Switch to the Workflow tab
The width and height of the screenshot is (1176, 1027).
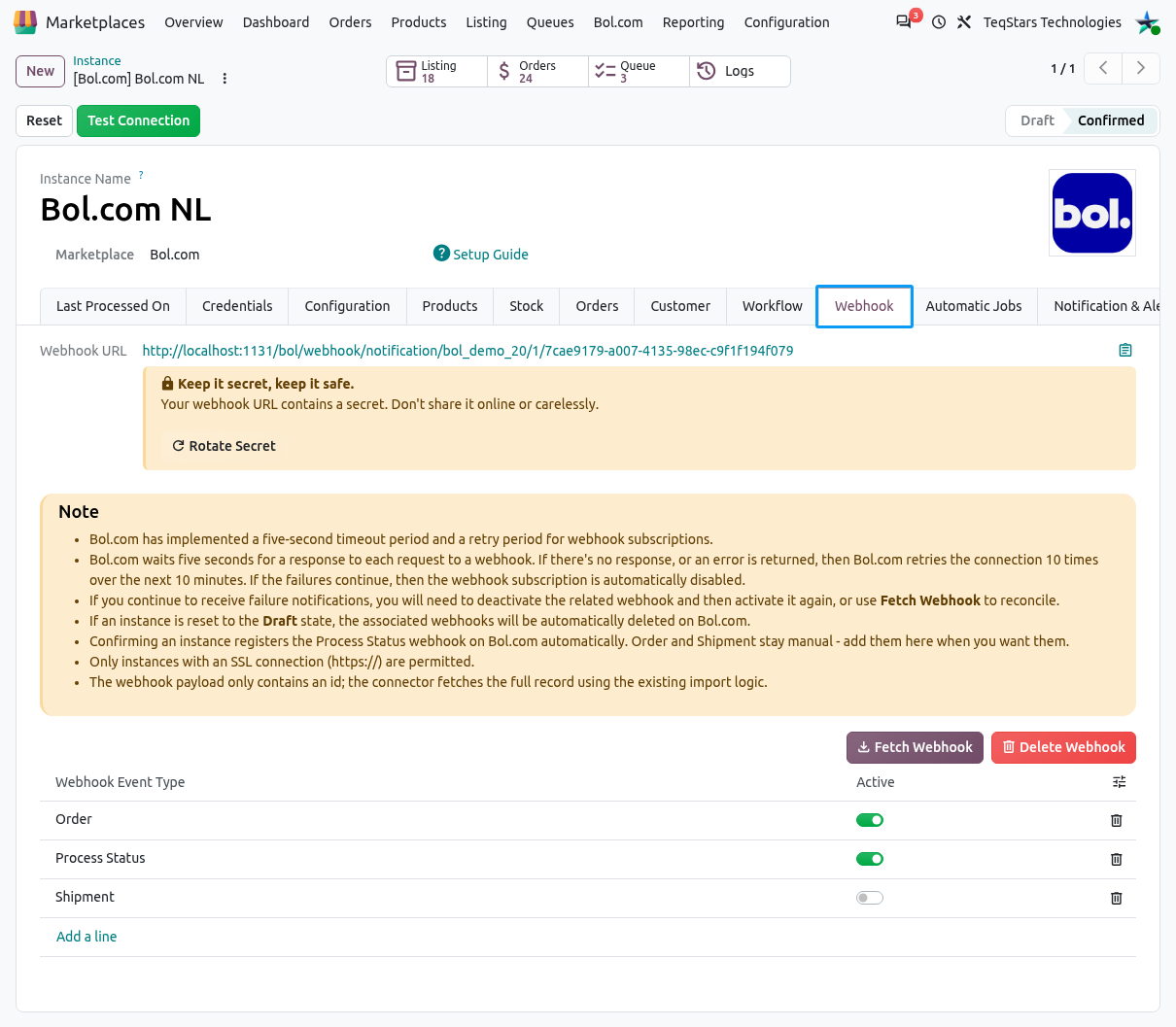point(773,306)
